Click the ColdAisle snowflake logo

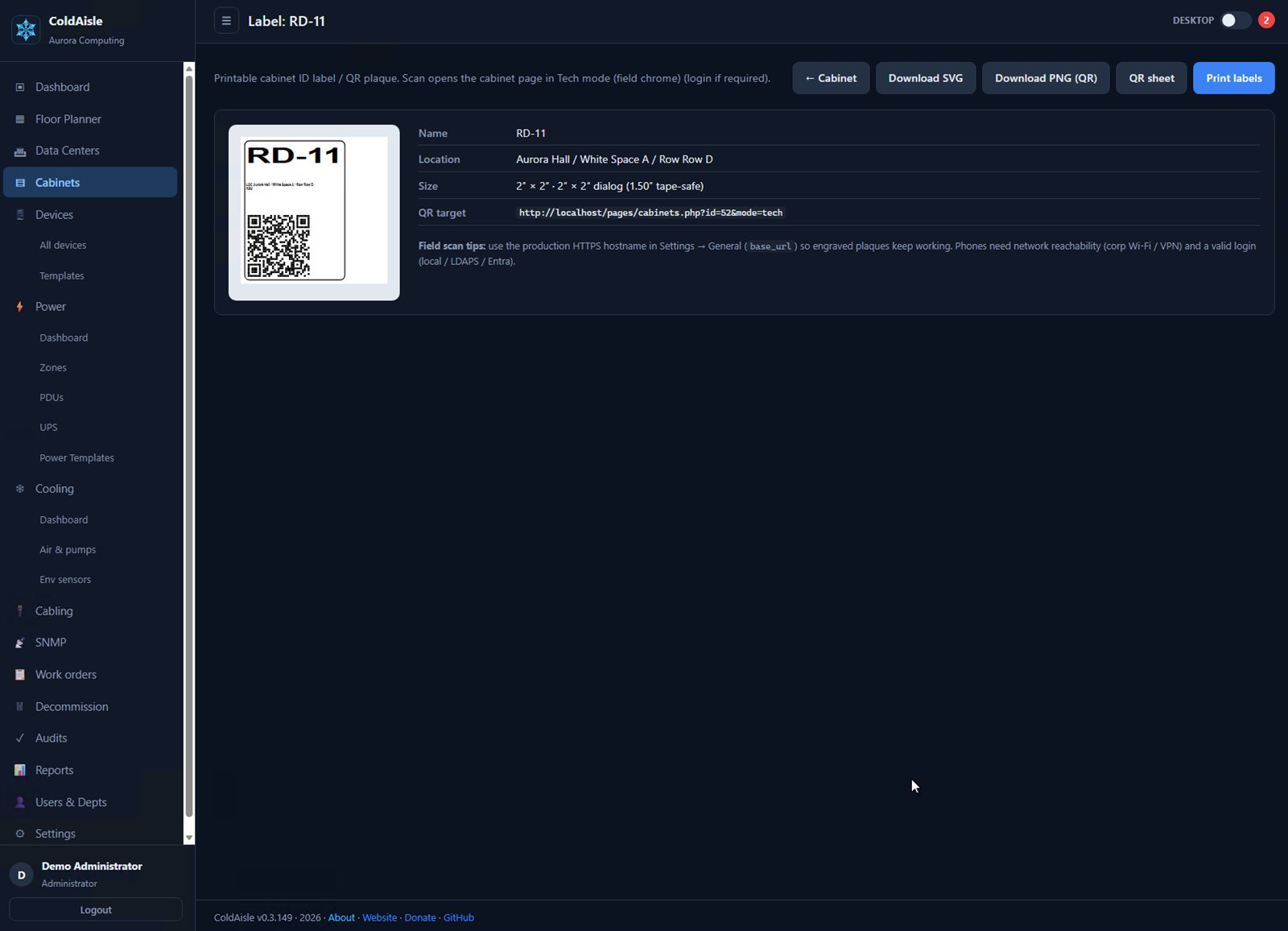pos(26,30)
